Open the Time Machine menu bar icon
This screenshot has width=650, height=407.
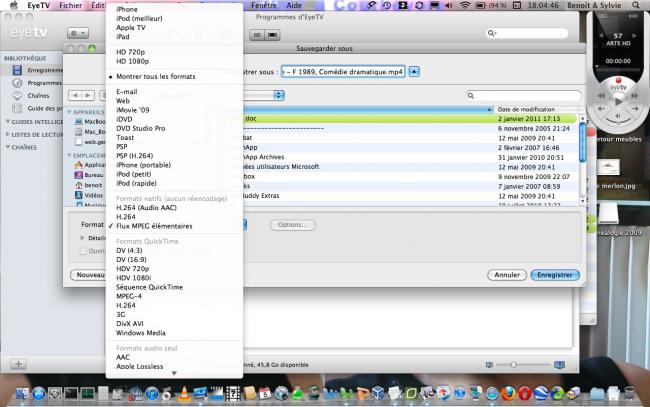coord(387,5)
